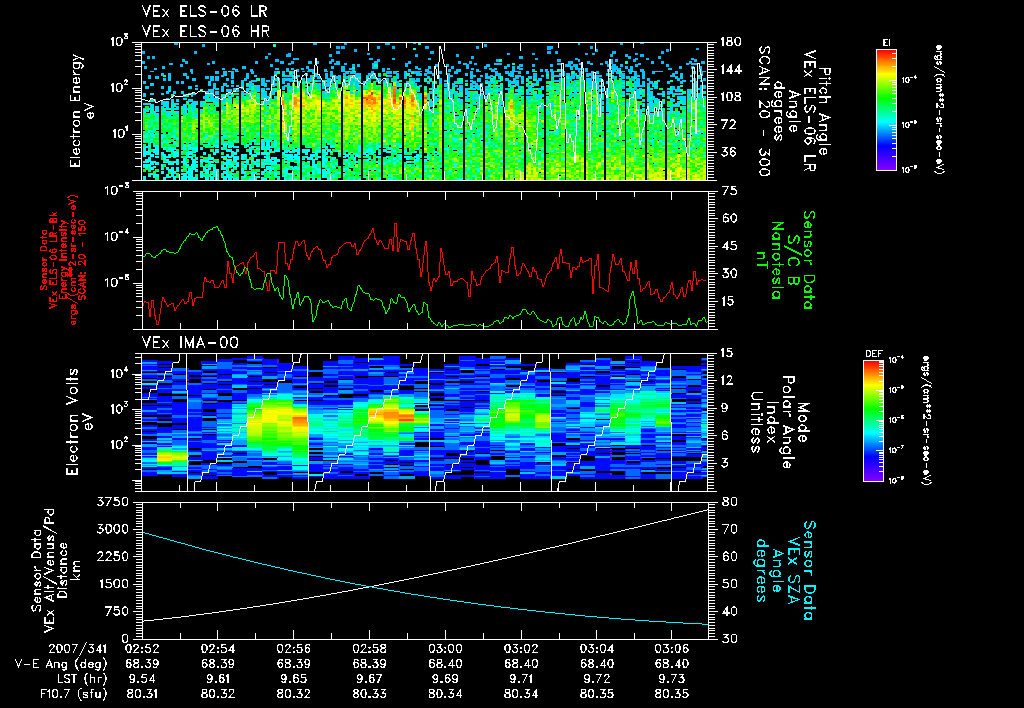Click the 02:54 time tick label
The image size is (1024, 708).
(x=218, y=649)
